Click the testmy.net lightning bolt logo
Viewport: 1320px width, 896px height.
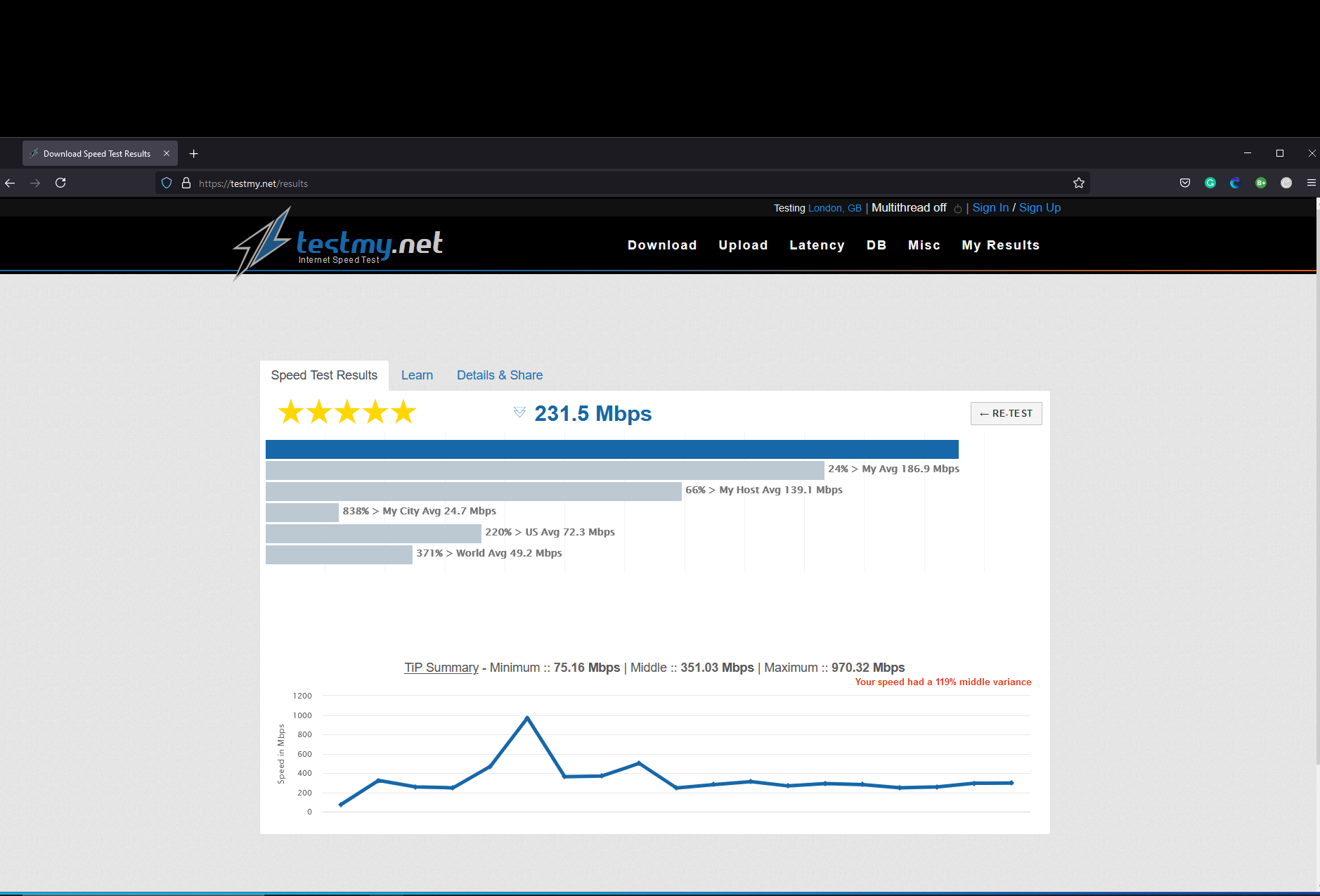(x=263, y=243)
